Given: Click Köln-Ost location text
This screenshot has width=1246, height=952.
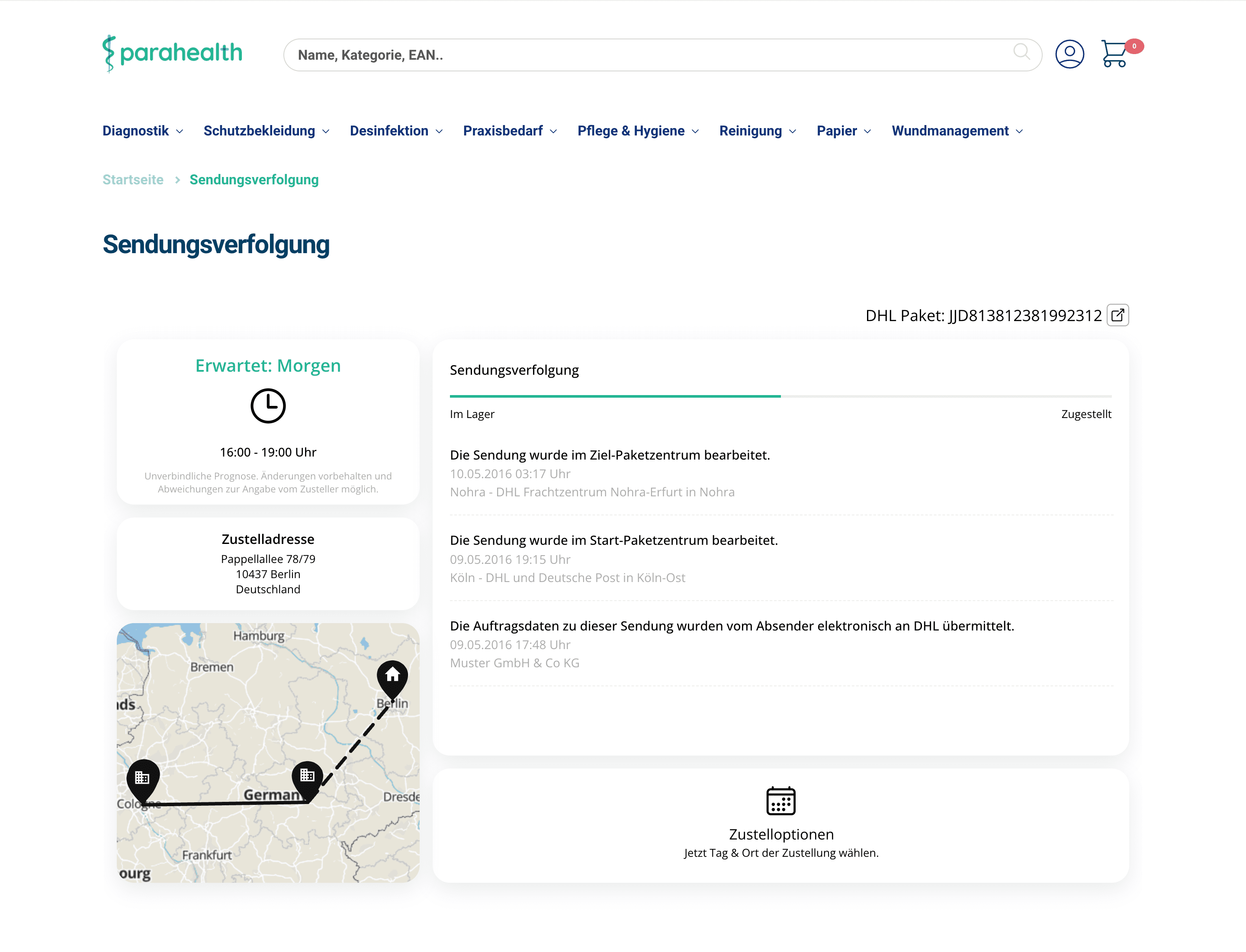Looking at the screenshot, I should 567,577.
